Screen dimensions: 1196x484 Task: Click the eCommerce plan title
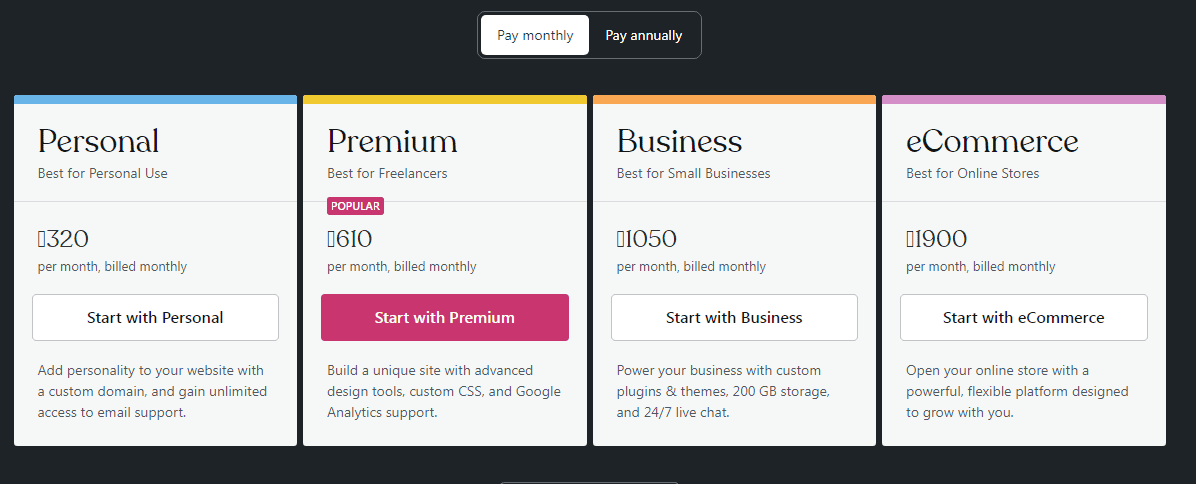992,141
